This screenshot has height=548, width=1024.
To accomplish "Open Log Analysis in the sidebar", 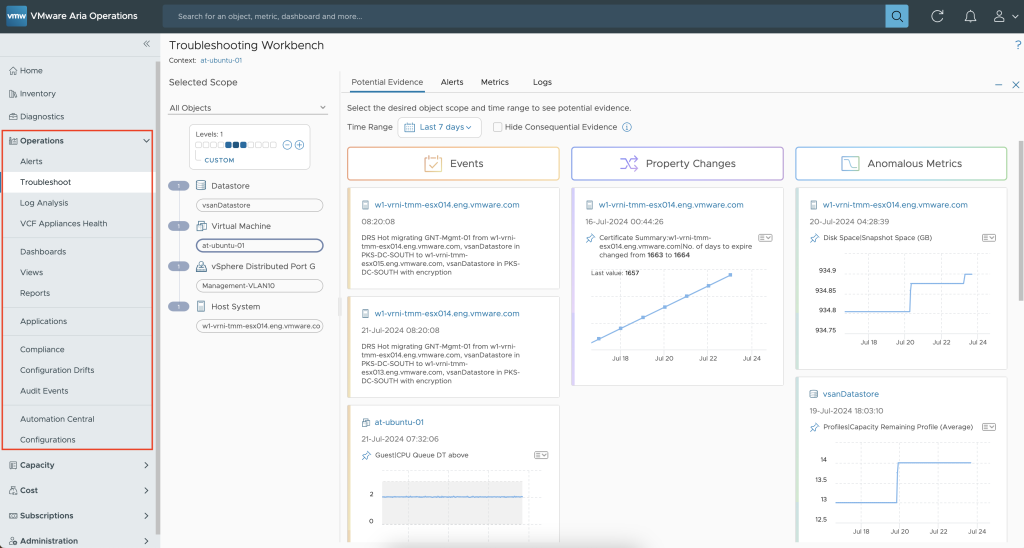I will pos(44,203).
